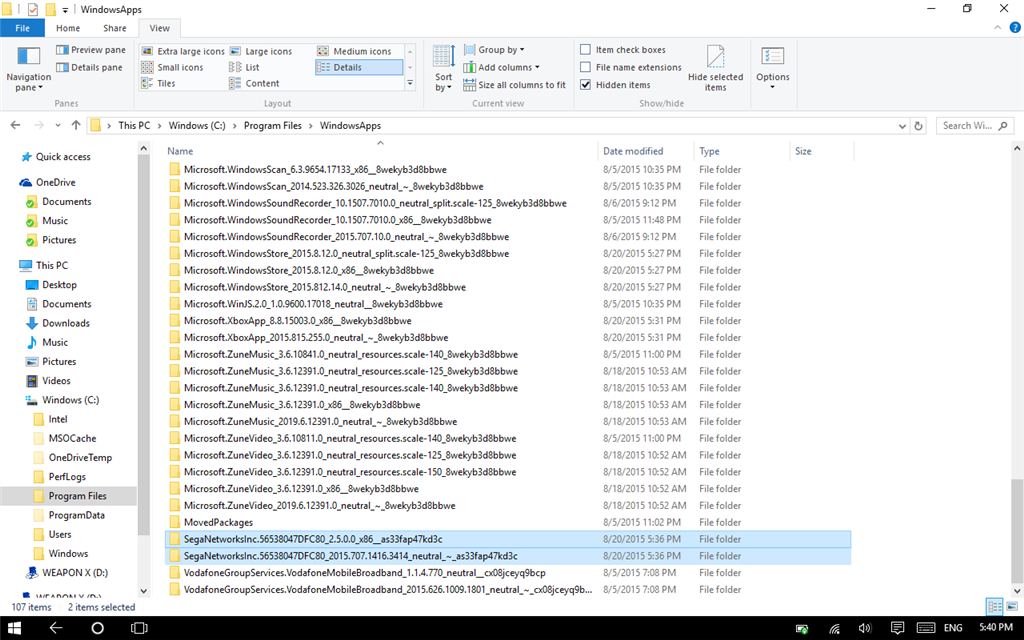
Task: Switch layout to Large icons
Action: click(261, 51)
